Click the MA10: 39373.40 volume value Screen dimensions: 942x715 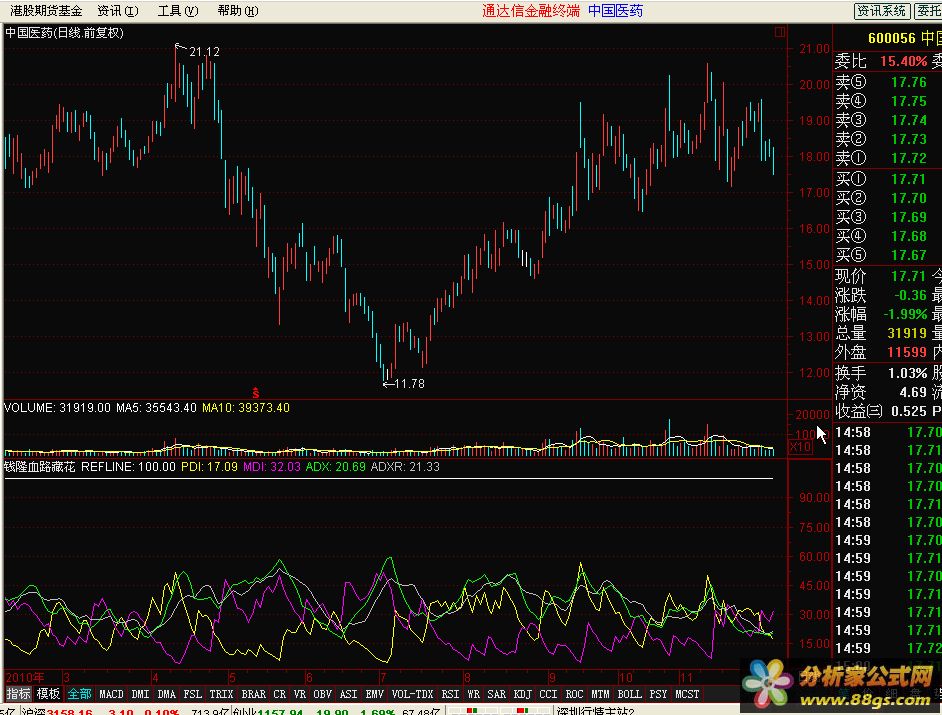click(246, 408)
